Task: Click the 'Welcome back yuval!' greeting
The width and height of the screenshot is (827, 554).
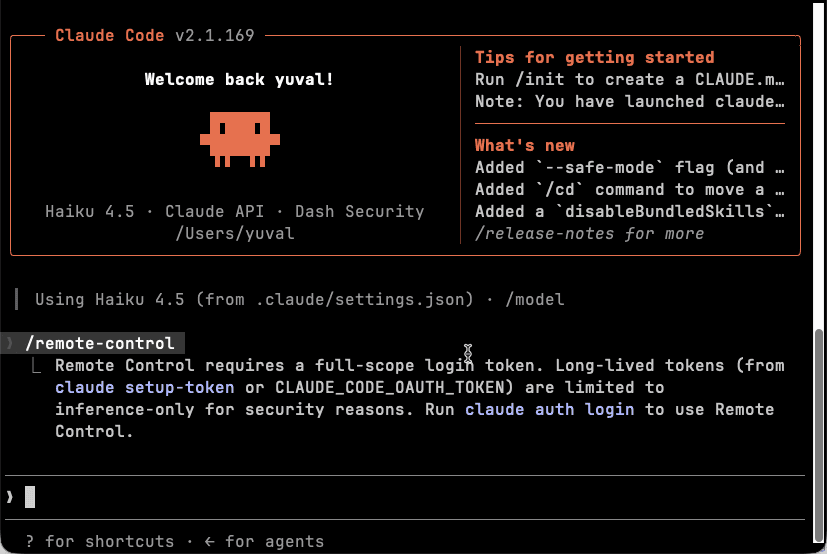Action: click(238, 80)
